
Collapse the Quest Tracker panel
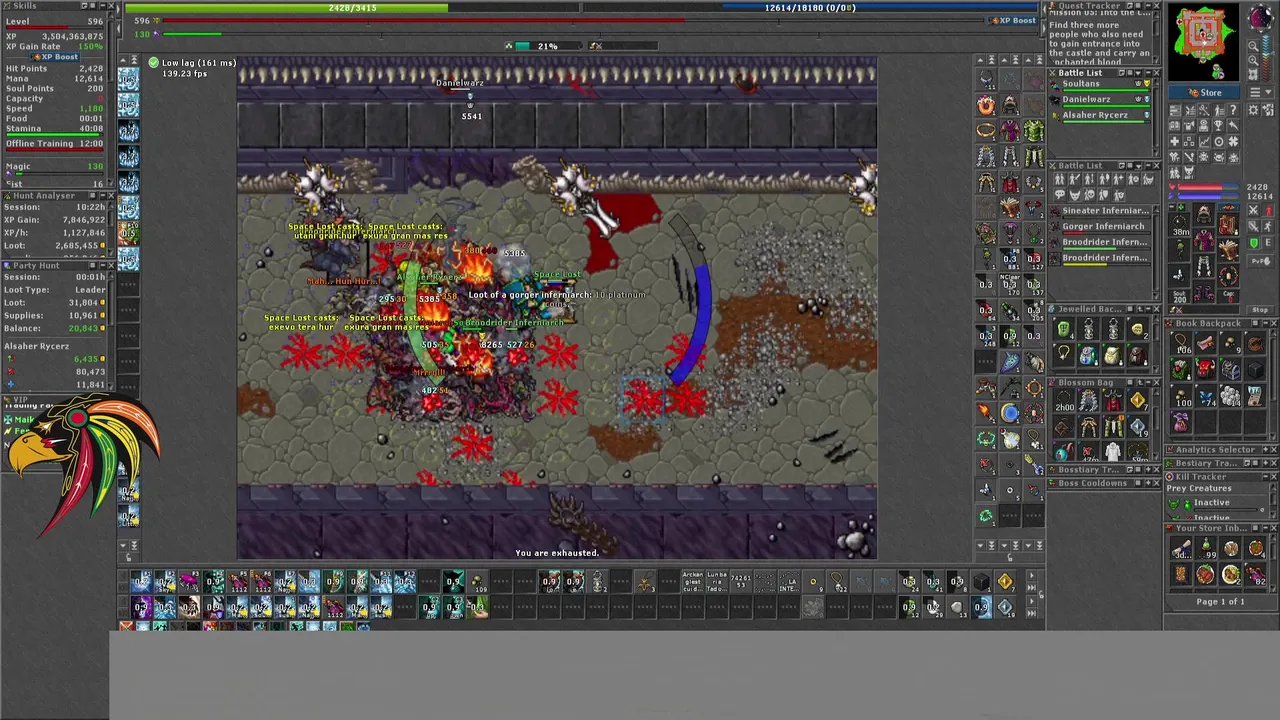(1148, 6)
